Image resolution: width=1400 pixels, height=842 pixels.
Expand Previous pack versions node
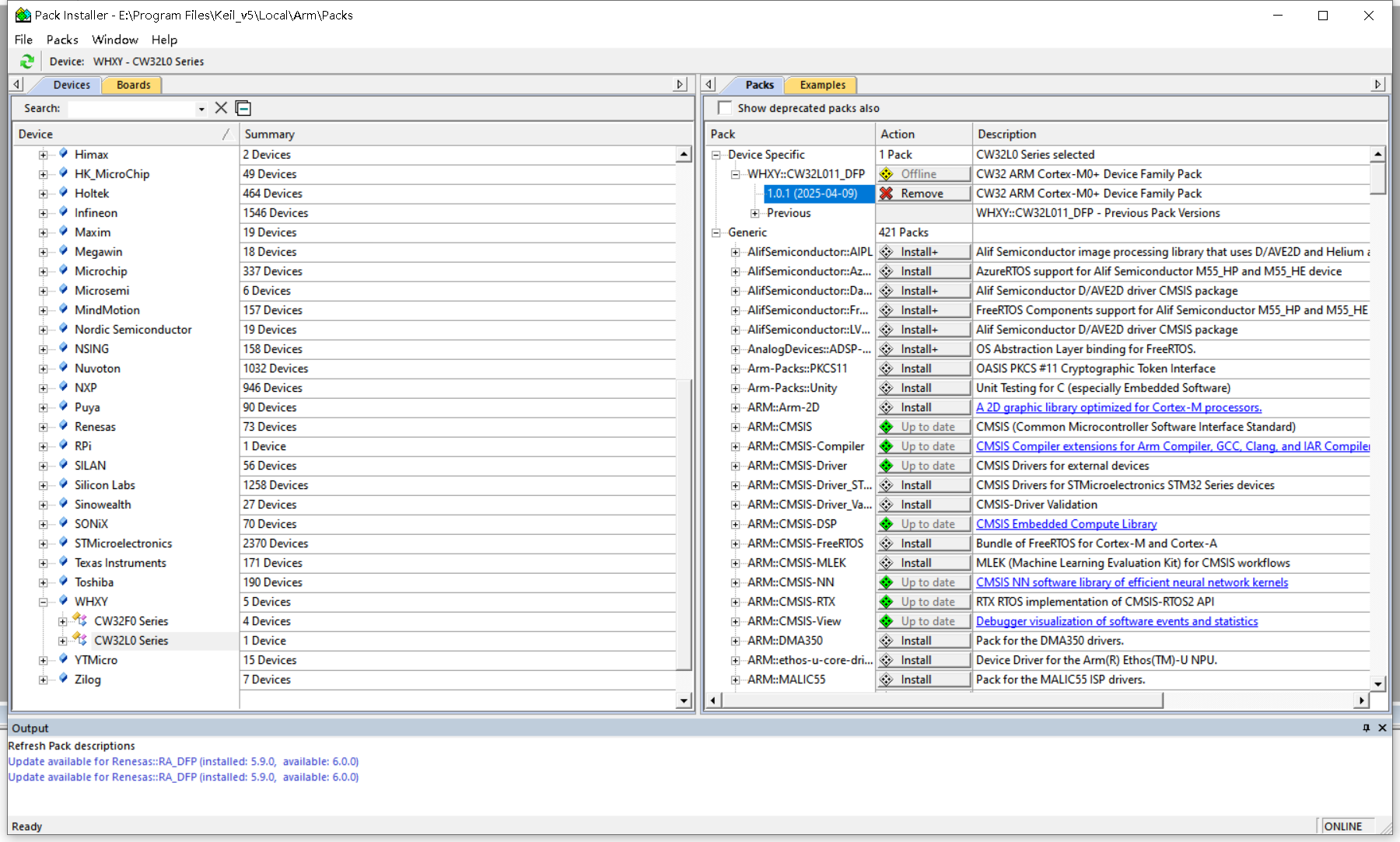click(754, 213)
